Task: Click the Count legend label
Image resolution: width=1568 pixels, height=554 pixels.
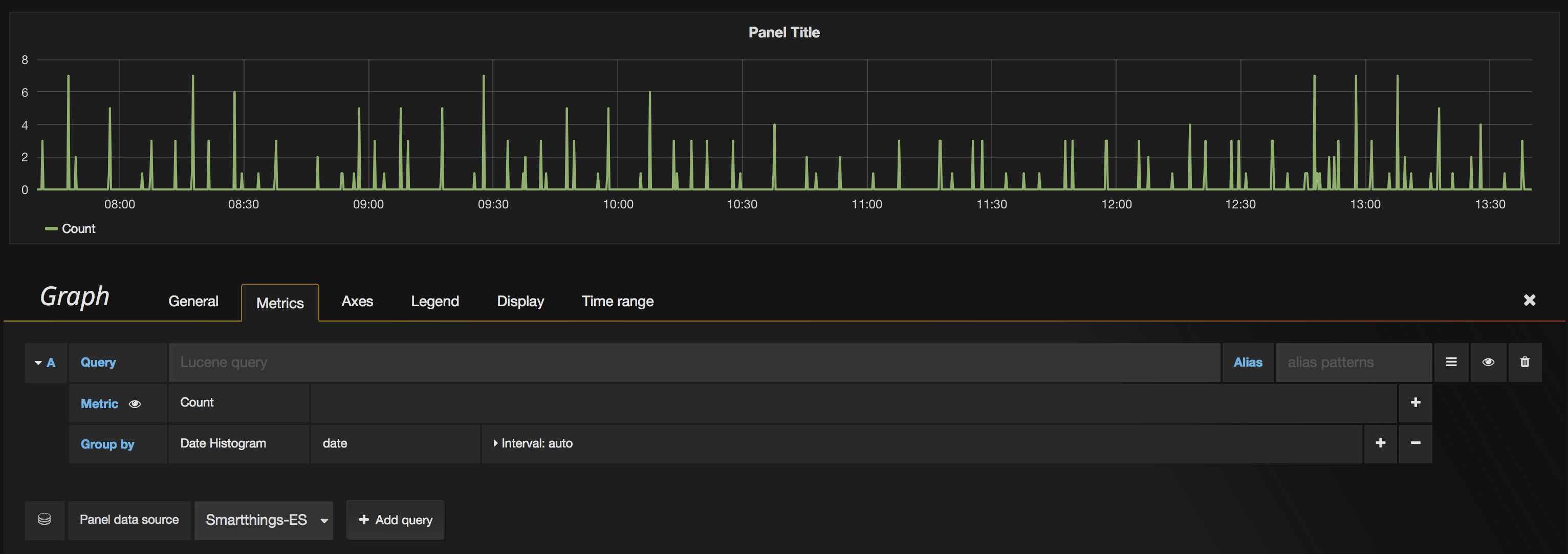Action: pos(78,229)
